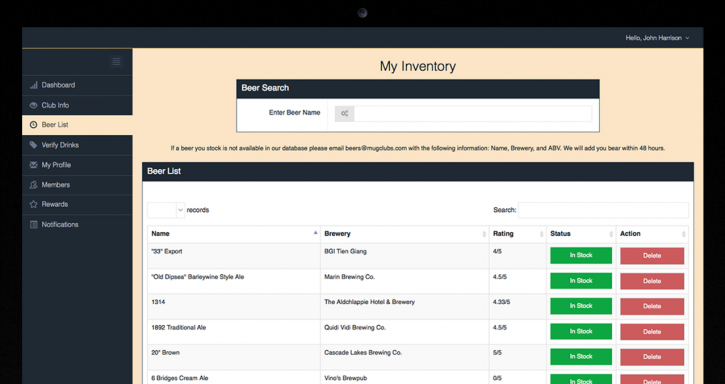Image resolution: width=725 pixels, height=384 pixels.
Task: Click the 4.33/5 rating value
Action: [502, 302]
